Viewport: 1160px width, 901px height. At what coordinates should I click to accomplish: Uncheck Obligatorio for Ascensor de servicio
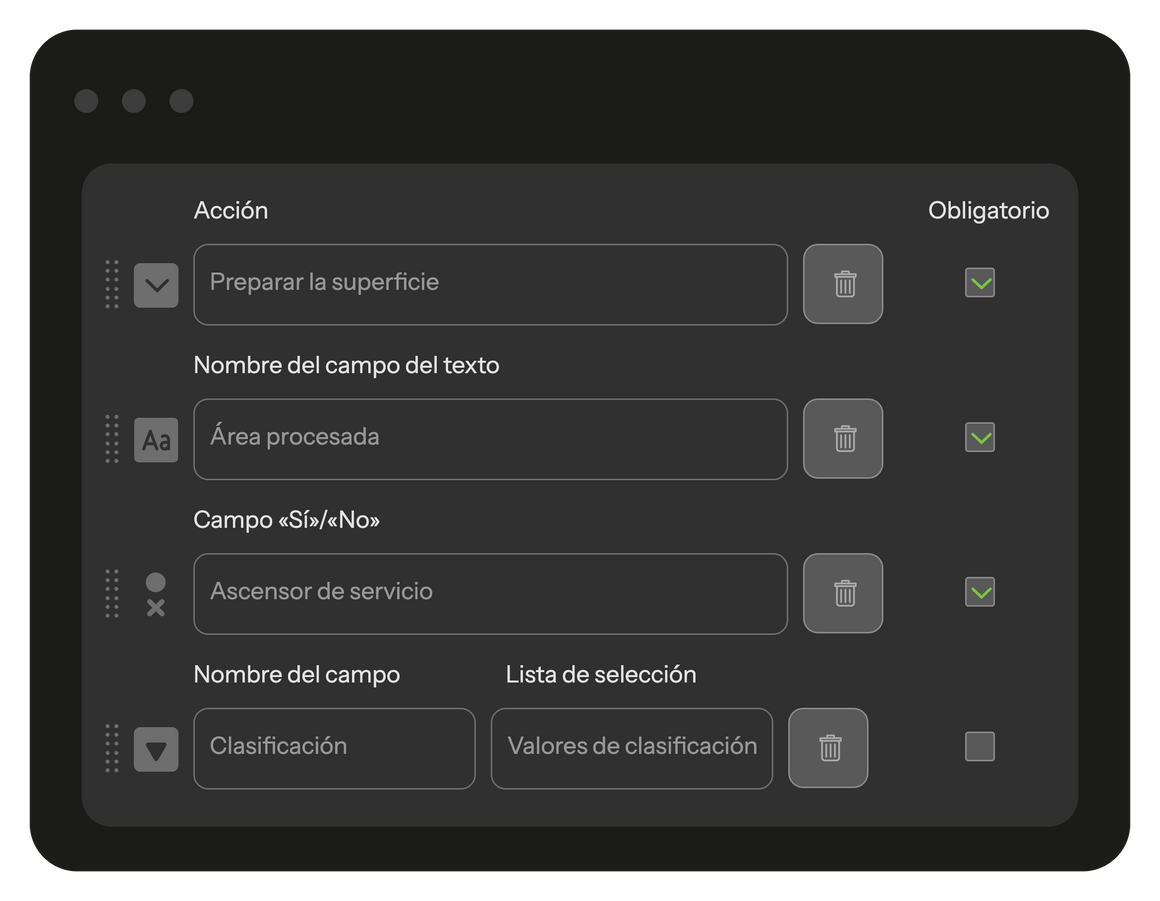[x=980, y=592]
